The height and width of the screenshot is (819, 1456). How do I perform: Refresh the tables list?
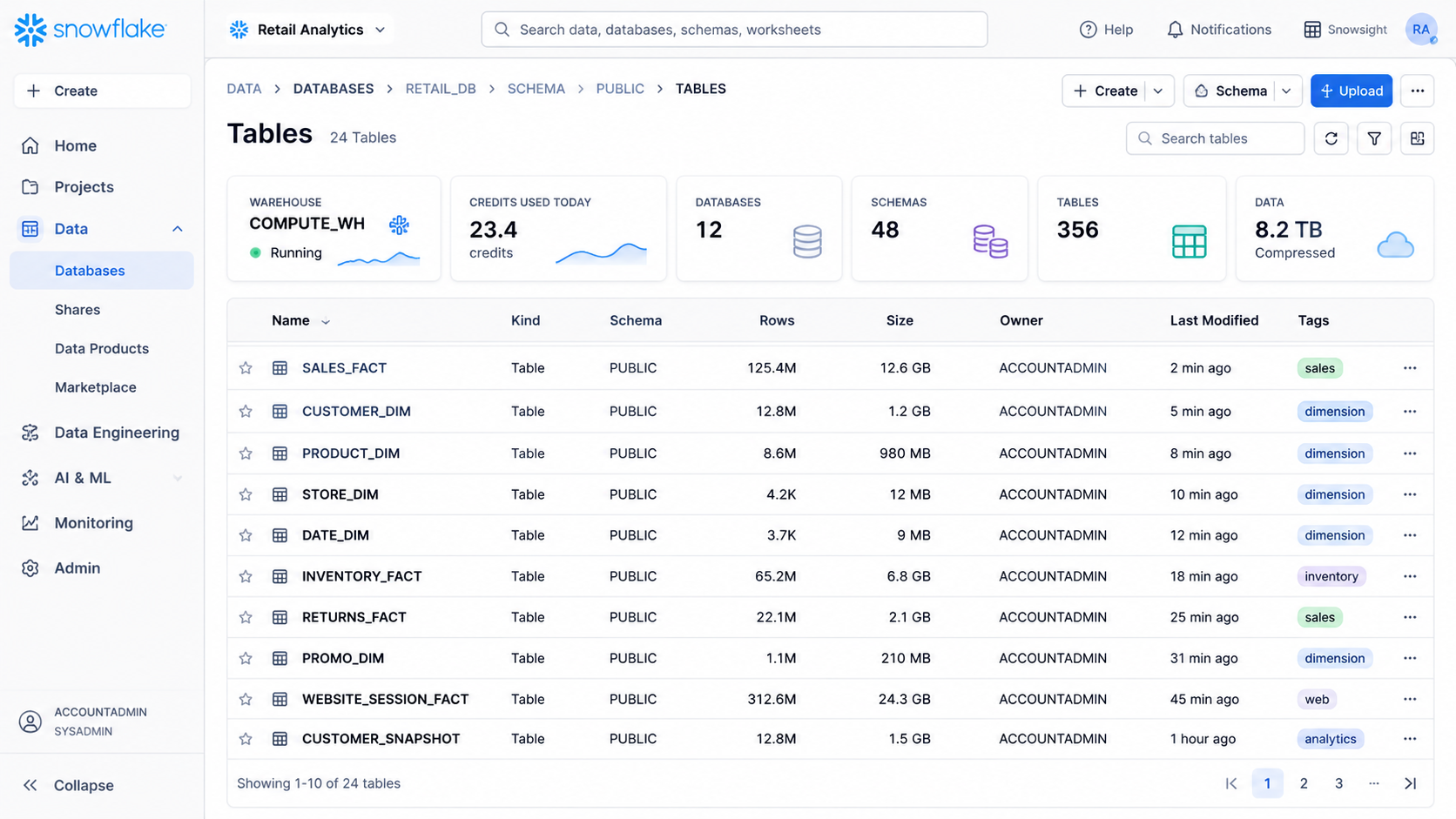click(1331, 138)
